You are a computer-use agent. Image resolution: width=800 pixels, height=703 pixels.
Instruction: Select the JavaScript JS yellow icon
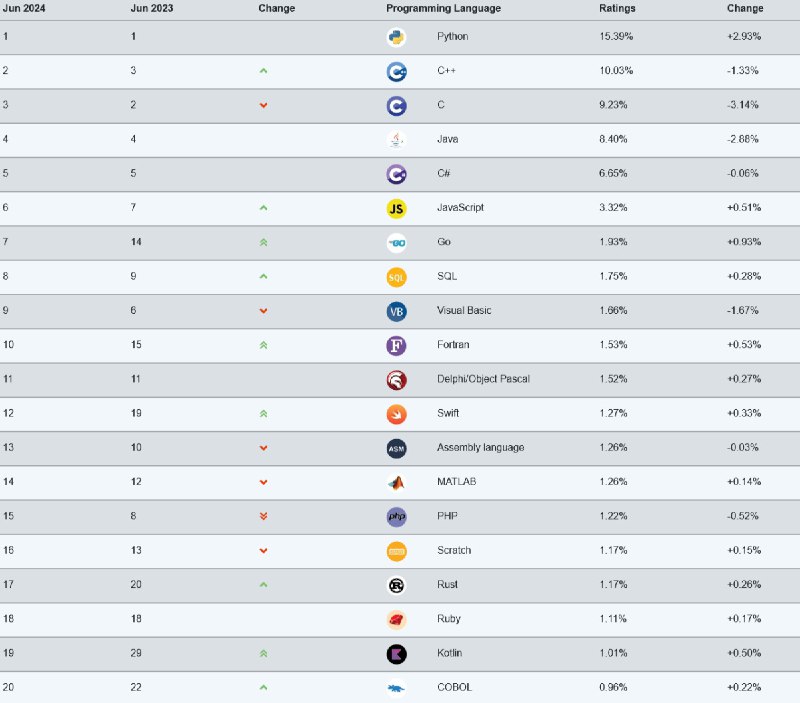point(396,209)
